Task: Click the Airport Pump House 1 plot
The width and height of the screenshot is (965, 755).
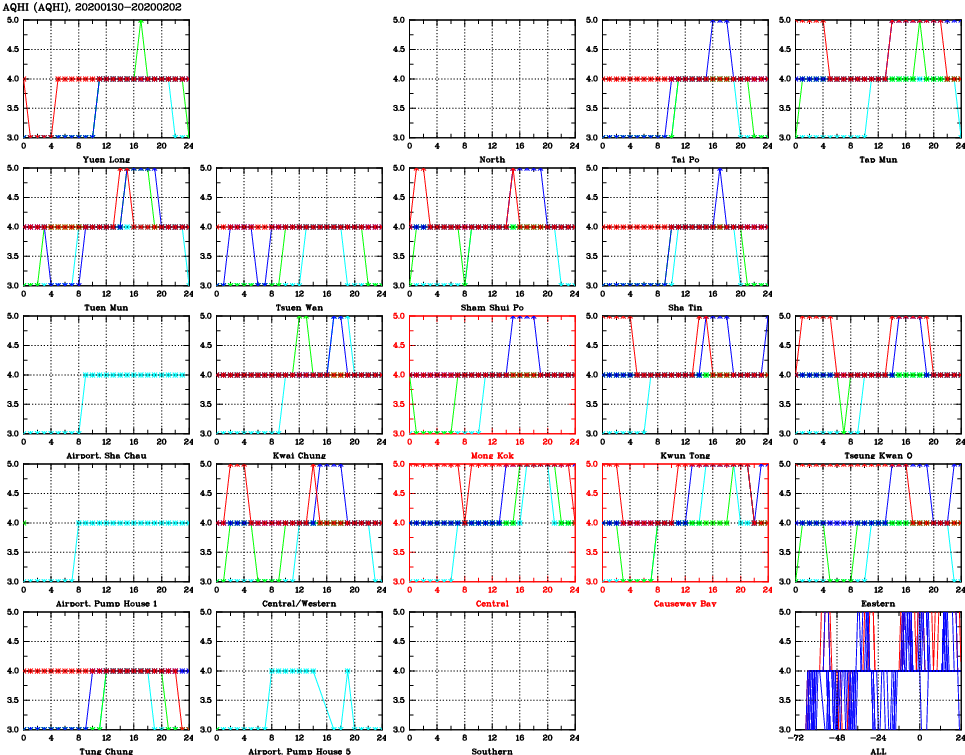Action: pyautogui.click(x=106, y=522)
